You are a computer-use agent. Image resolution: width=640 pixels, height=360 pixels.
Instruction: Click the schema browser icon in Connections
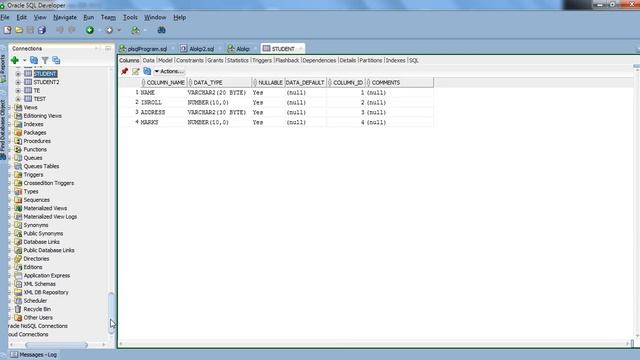[x=56, y=60]
